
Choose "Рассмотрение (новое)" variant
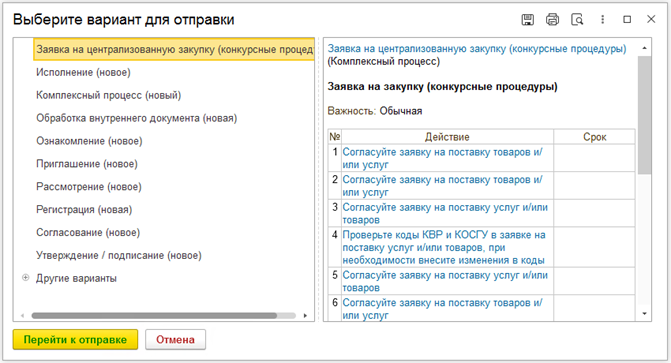click(x=89, y=187)
